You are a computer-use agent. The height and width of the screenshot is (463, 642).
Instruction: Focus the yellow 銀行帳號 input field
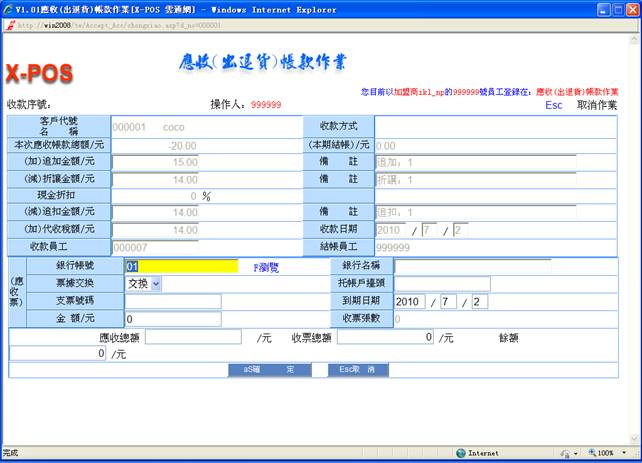click(181, 266)
